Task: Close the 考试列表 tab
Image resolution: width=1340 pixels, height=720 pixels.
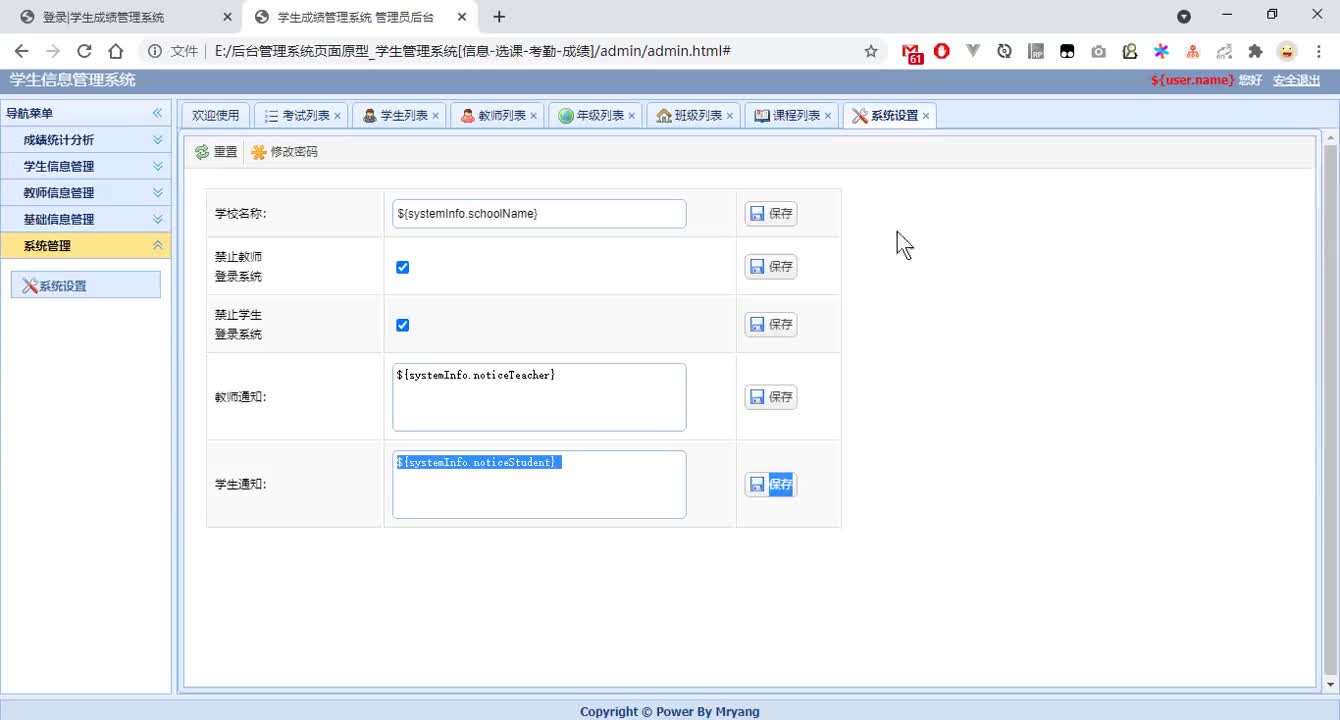Action: 337,116
